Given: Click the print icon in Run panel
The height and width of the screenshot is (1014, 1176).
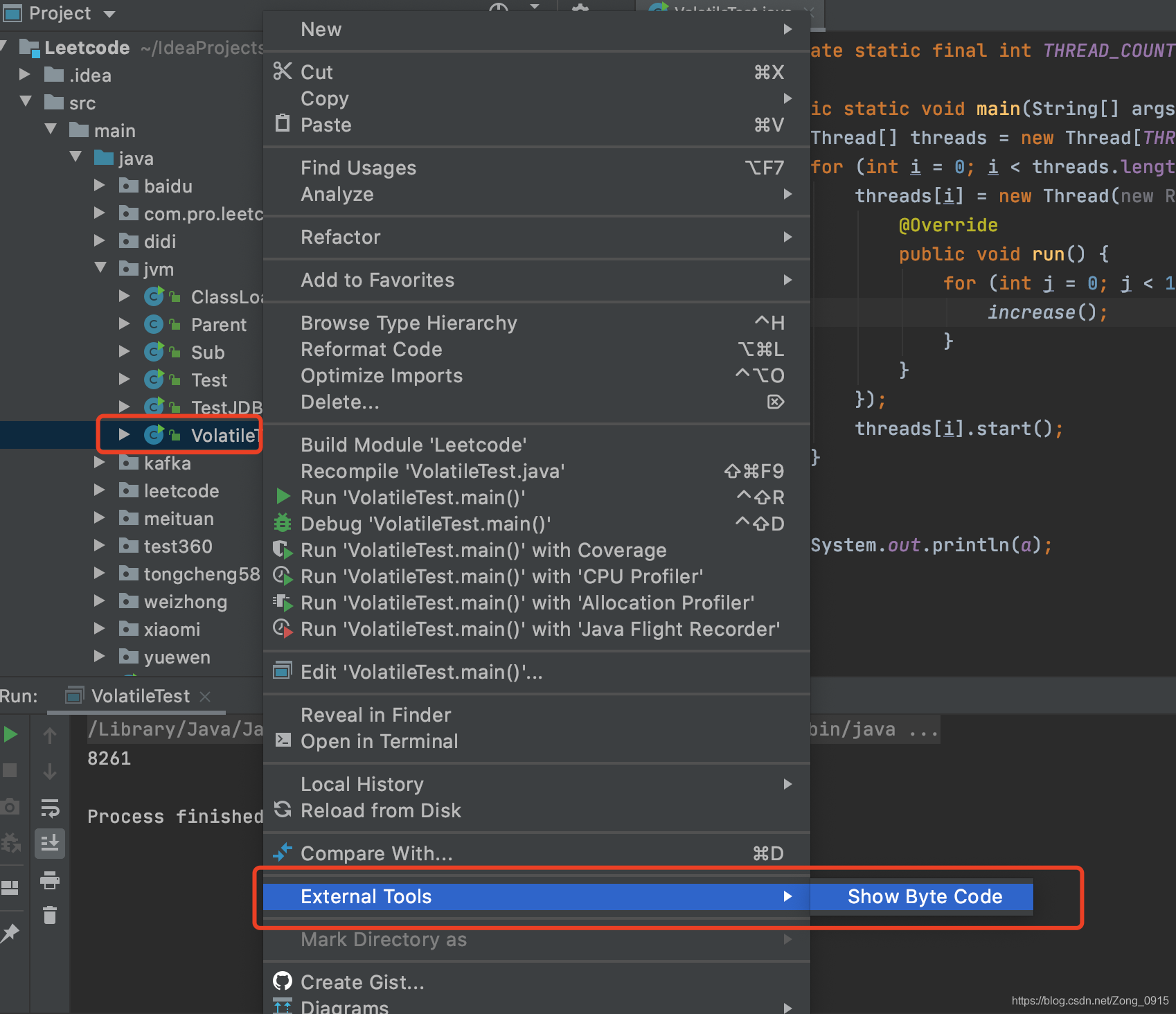Looking at the screenshot, I should click(50, 880).
